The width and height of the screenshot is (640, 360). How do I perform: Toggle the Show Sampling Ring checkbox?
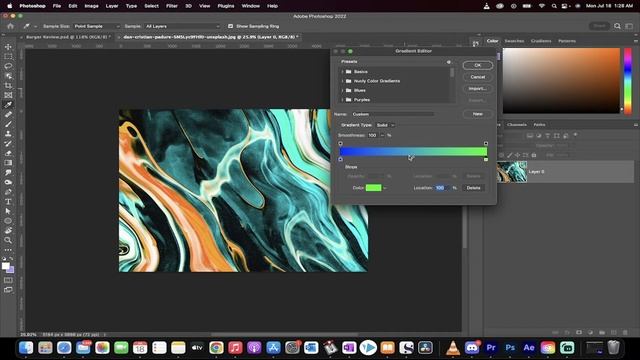(230, 26)
